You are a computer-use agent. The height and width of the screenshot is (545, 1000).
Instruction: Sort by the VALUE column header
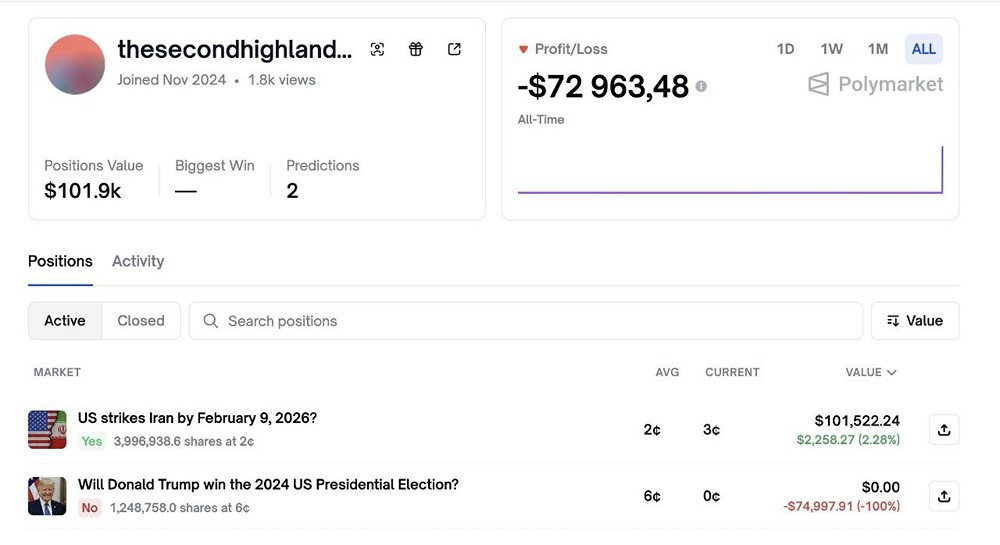[x=870, y=372]
